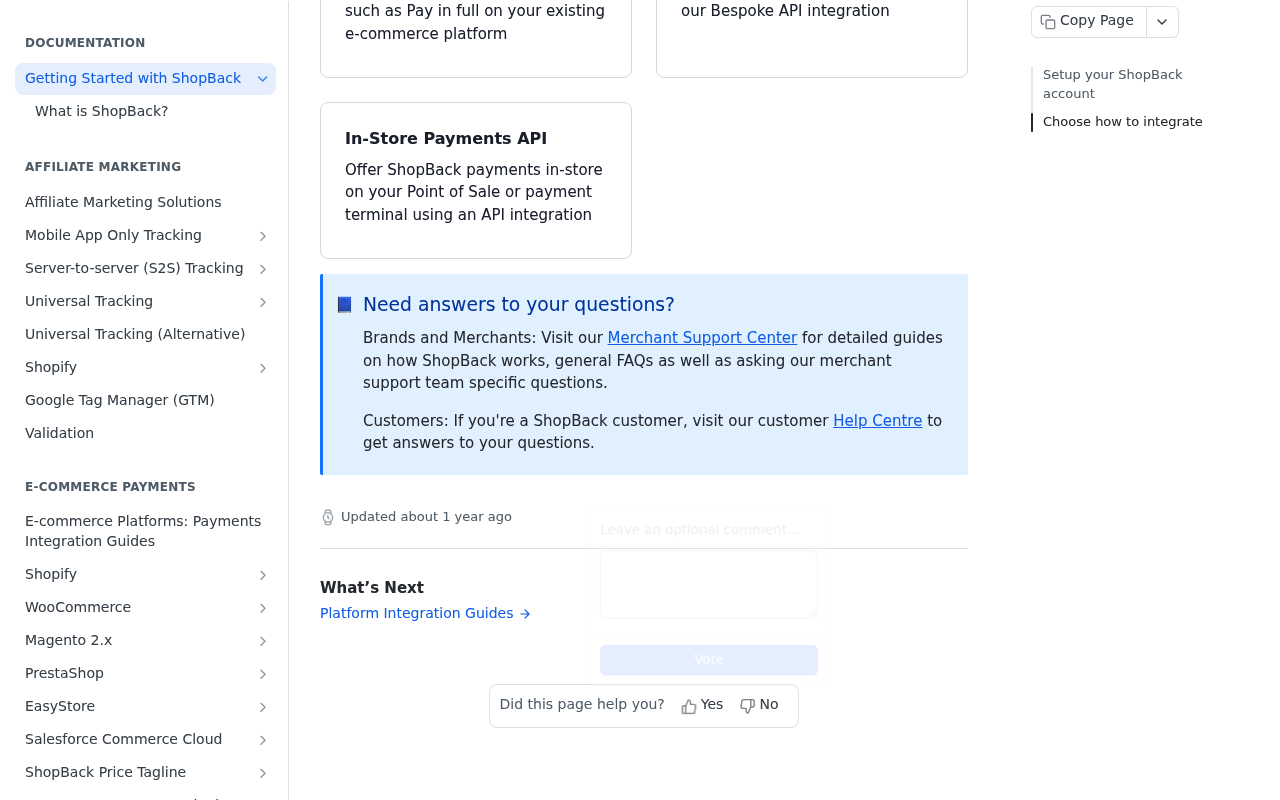
Task: Open the customer Help Centre link
Action: click(877, 421)
